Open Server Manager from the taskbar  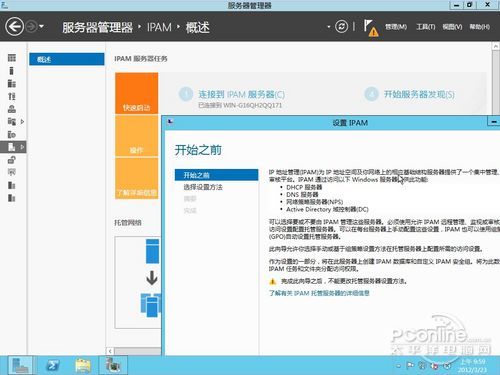20,365
